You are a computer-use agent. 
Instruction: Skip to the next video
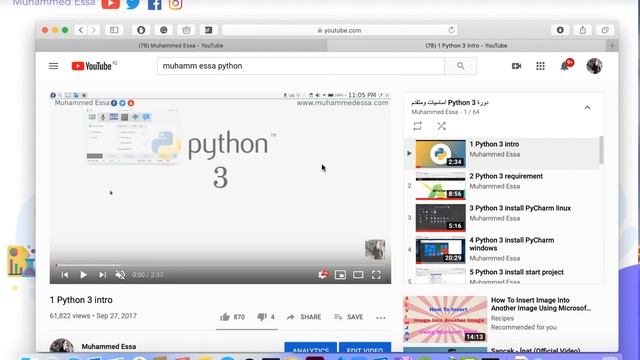coord(102,275)
